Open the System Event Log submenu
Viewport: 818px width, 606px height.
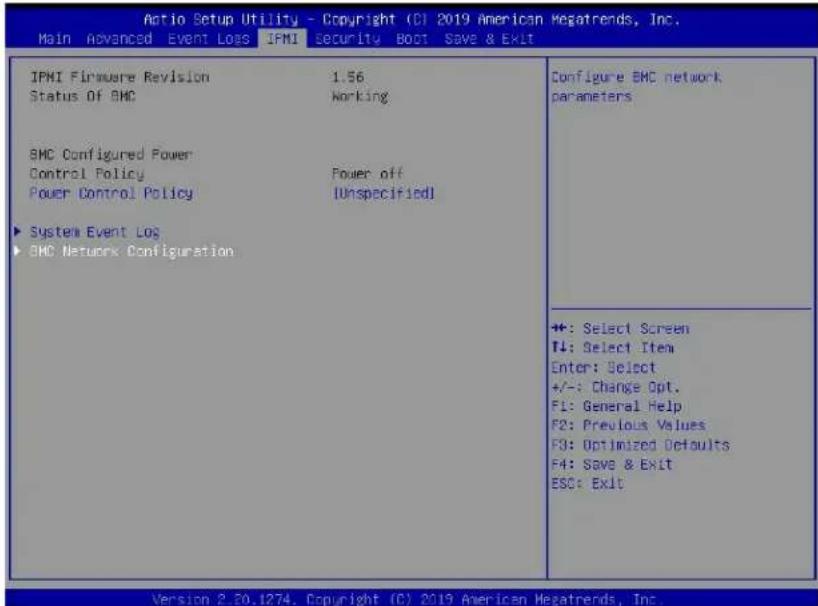coord(94,232)
